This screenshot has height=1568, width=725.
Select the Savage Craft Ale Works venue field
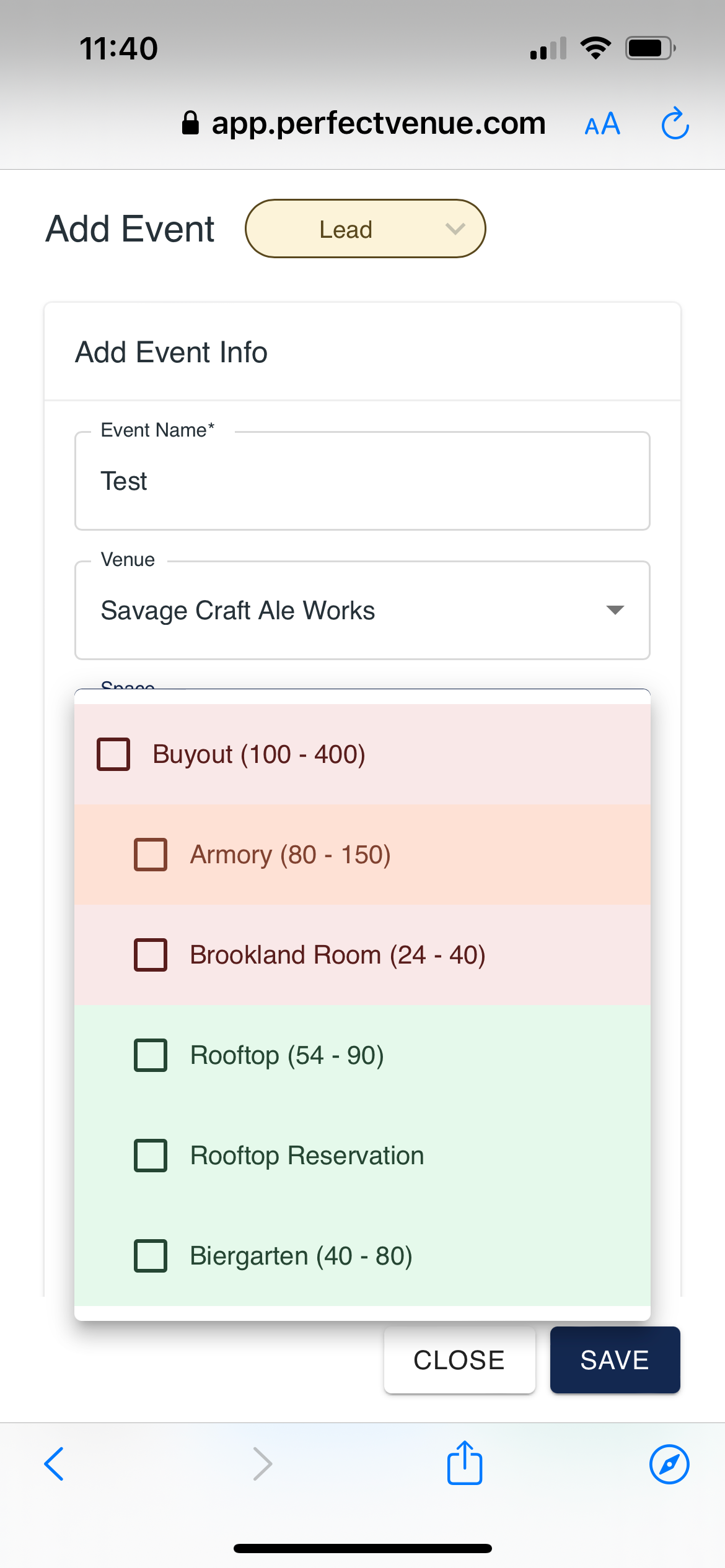[x=362, y=610]
